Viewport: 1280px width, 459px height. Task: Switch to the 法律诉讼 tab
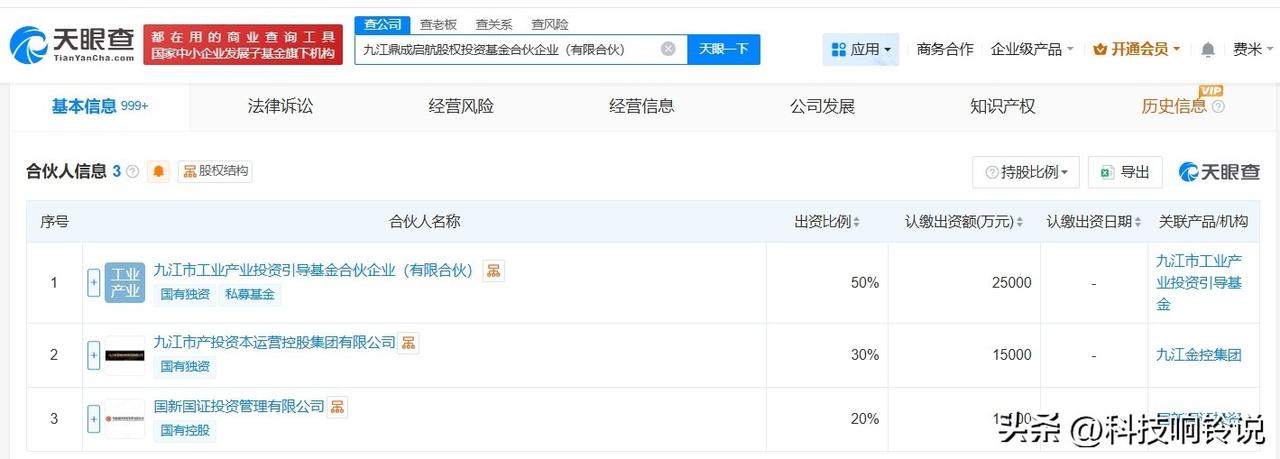(x=280, y=106)
